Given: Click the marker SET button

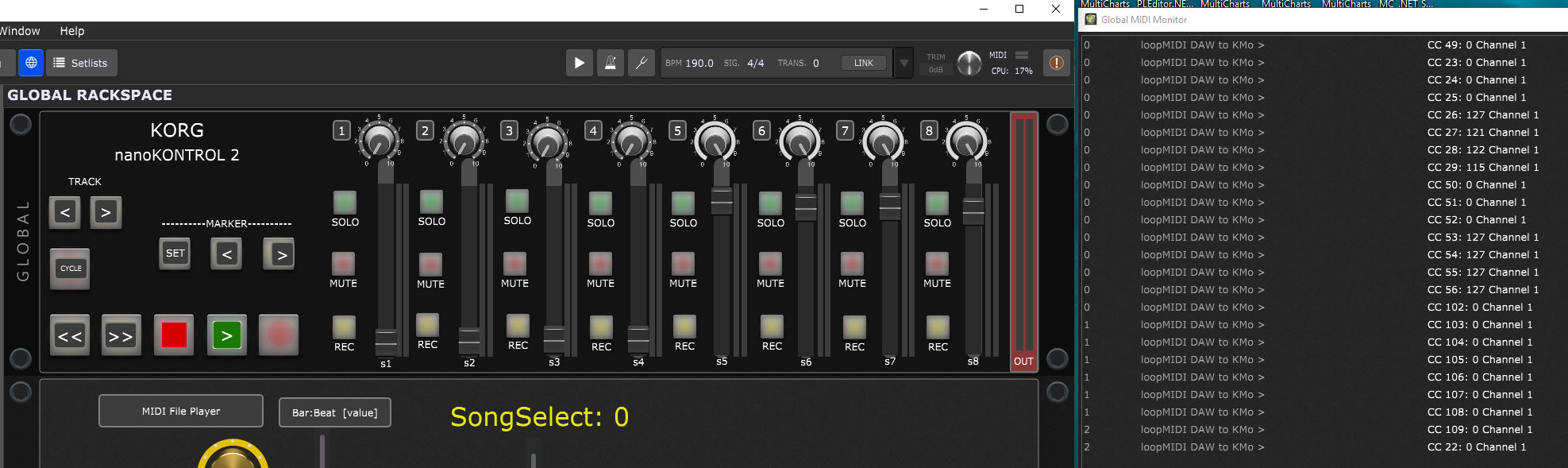Looking at the screenshot, I should [175, 253].
